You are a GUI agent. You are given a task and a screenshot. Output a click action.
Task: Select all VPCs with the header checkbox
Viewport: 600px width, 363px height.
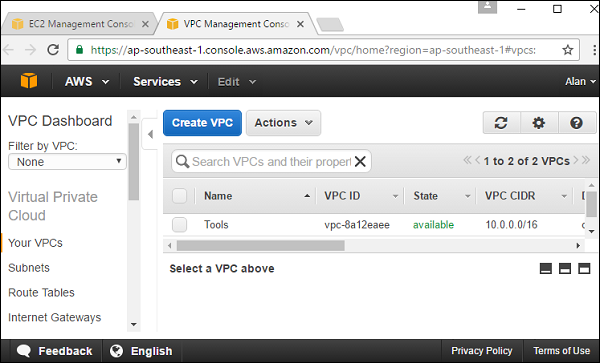(x=179, y=196)
